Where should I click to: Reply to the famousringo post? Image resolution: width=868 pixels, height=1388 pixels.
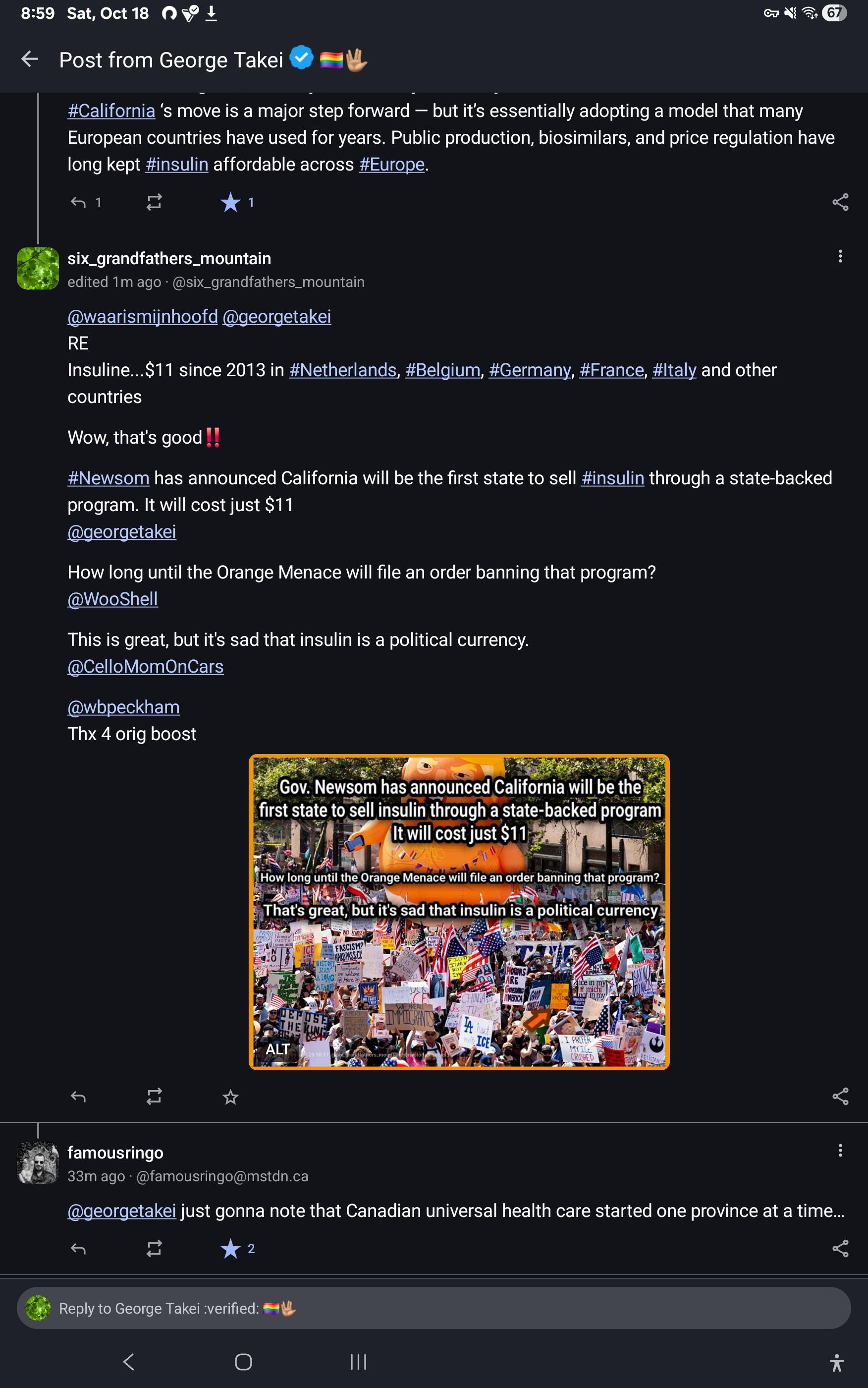78,1248
